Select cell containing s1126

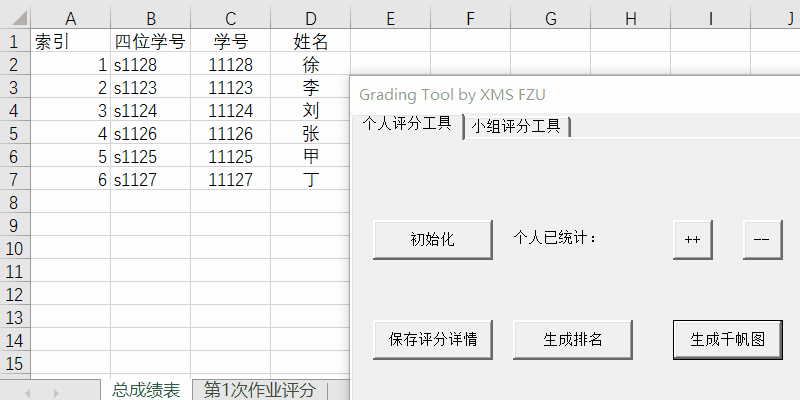[x=151, y=133]
